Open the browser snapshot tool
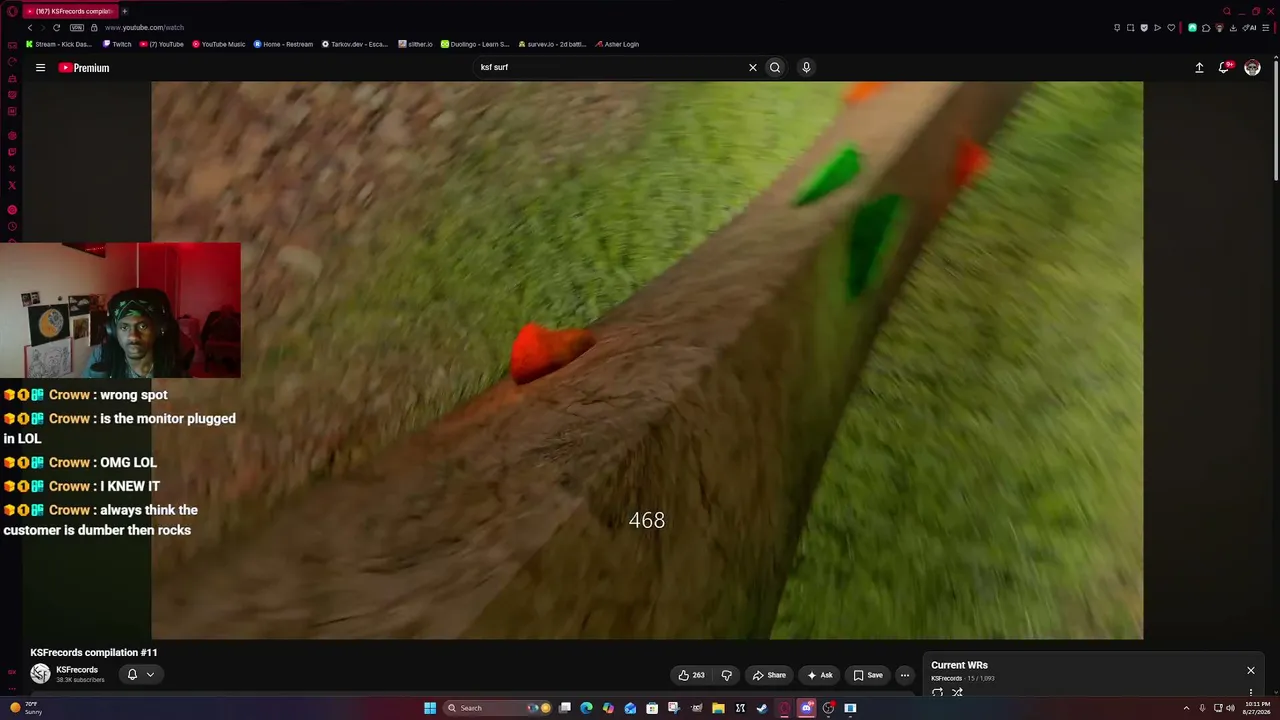 tap(1130, 28)
